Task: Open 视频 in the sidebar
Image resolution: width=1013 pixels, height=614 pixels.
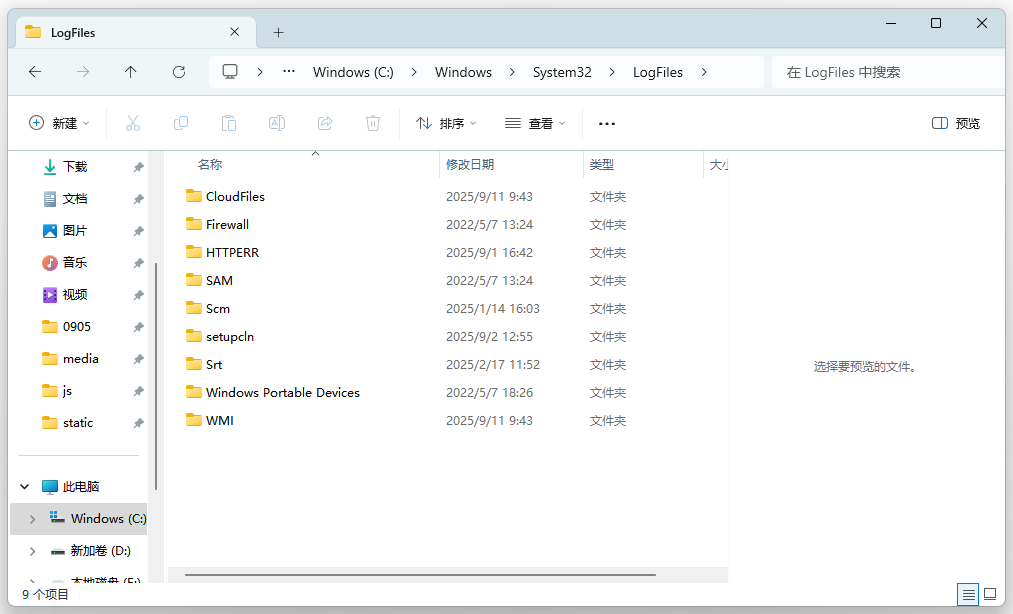Action: pos(75,295)
